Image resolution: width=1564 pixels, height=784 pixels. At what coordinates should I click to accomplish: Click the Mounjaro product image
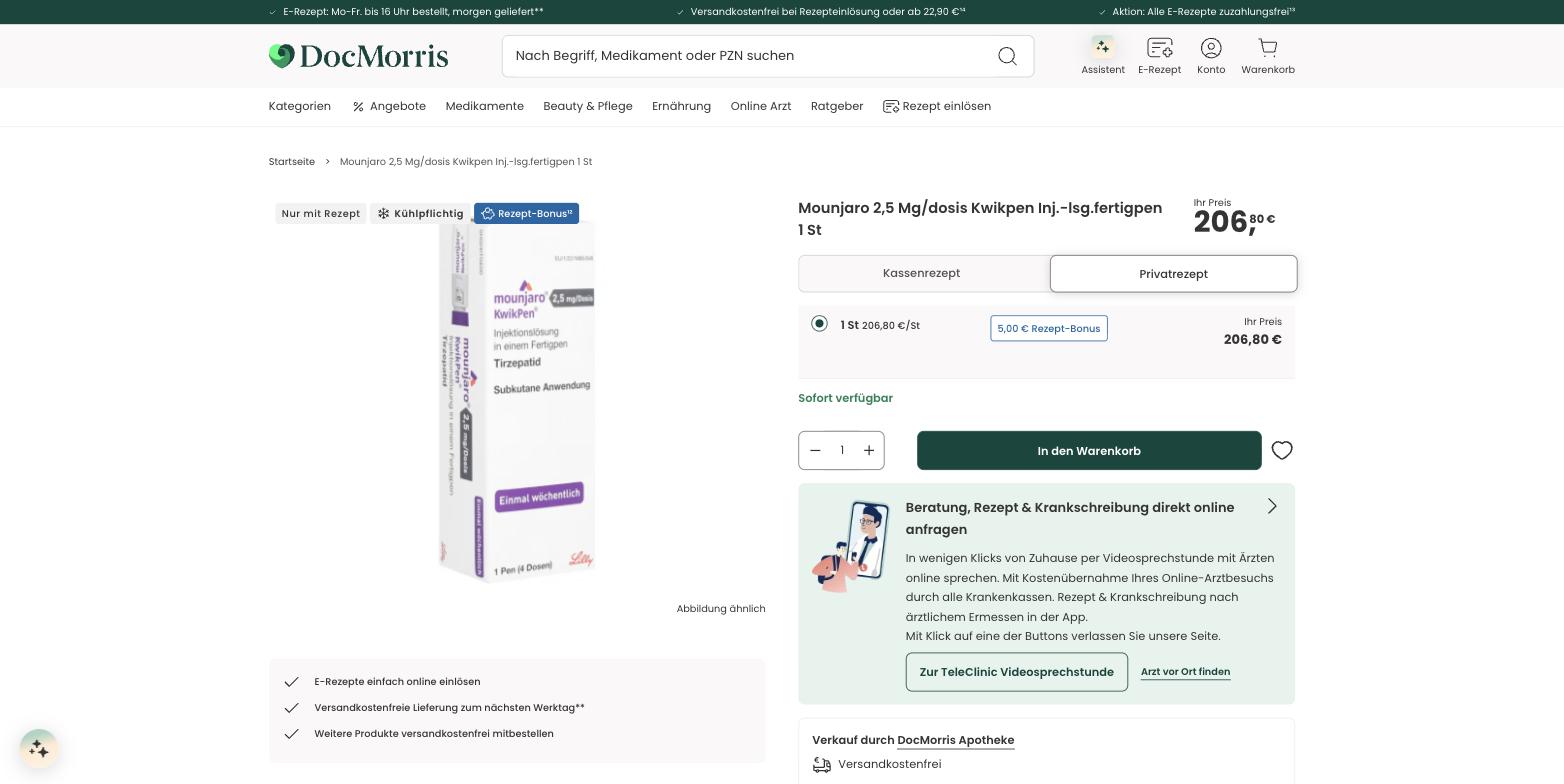[517, 400]
